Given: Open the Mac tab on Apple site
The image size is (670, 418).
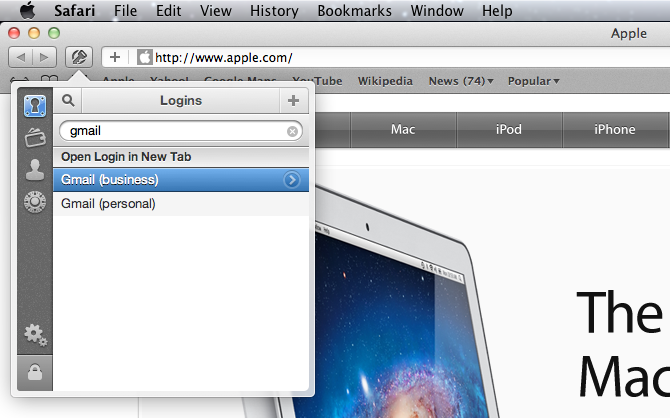Looking at the screenshot, I should (x=403, y=130).
